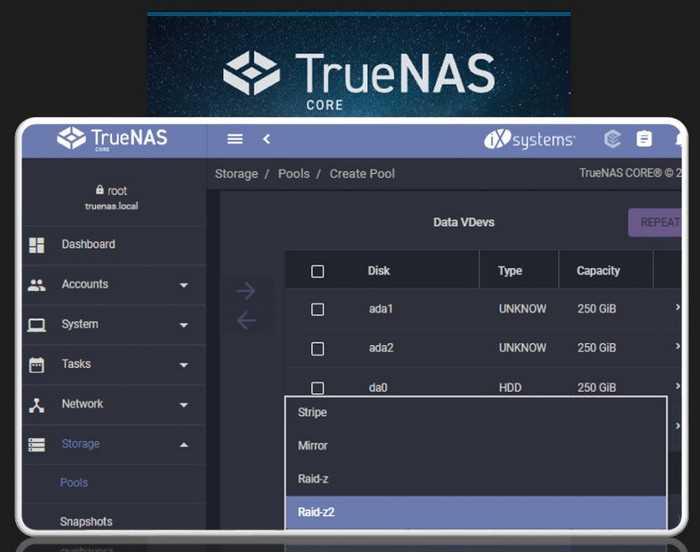This screenshot has height=552, width=700.
Task: Expand the Accounts menu arrow
Action: tap(183, 285)
